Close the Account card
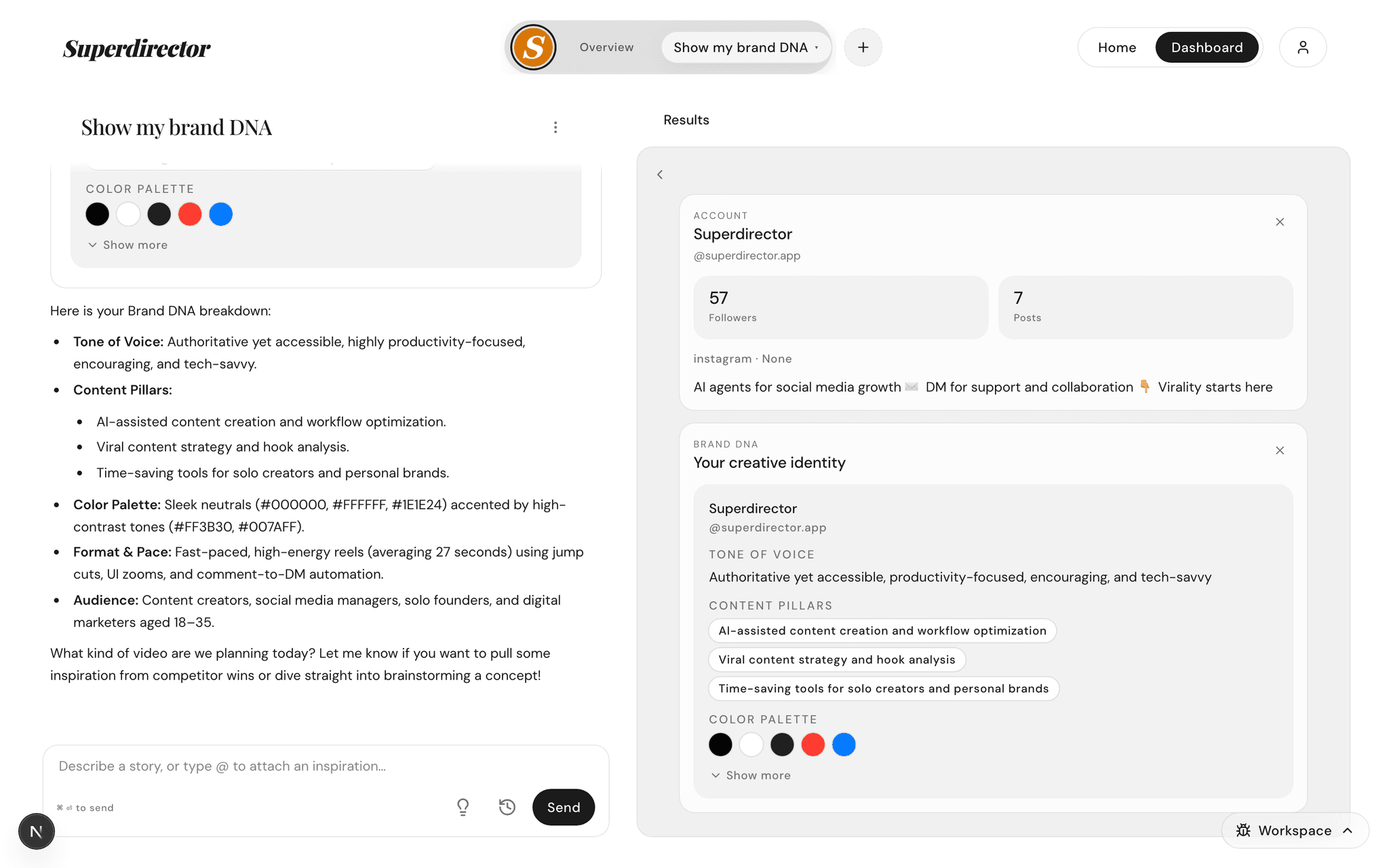 [x=1279, y=222]
